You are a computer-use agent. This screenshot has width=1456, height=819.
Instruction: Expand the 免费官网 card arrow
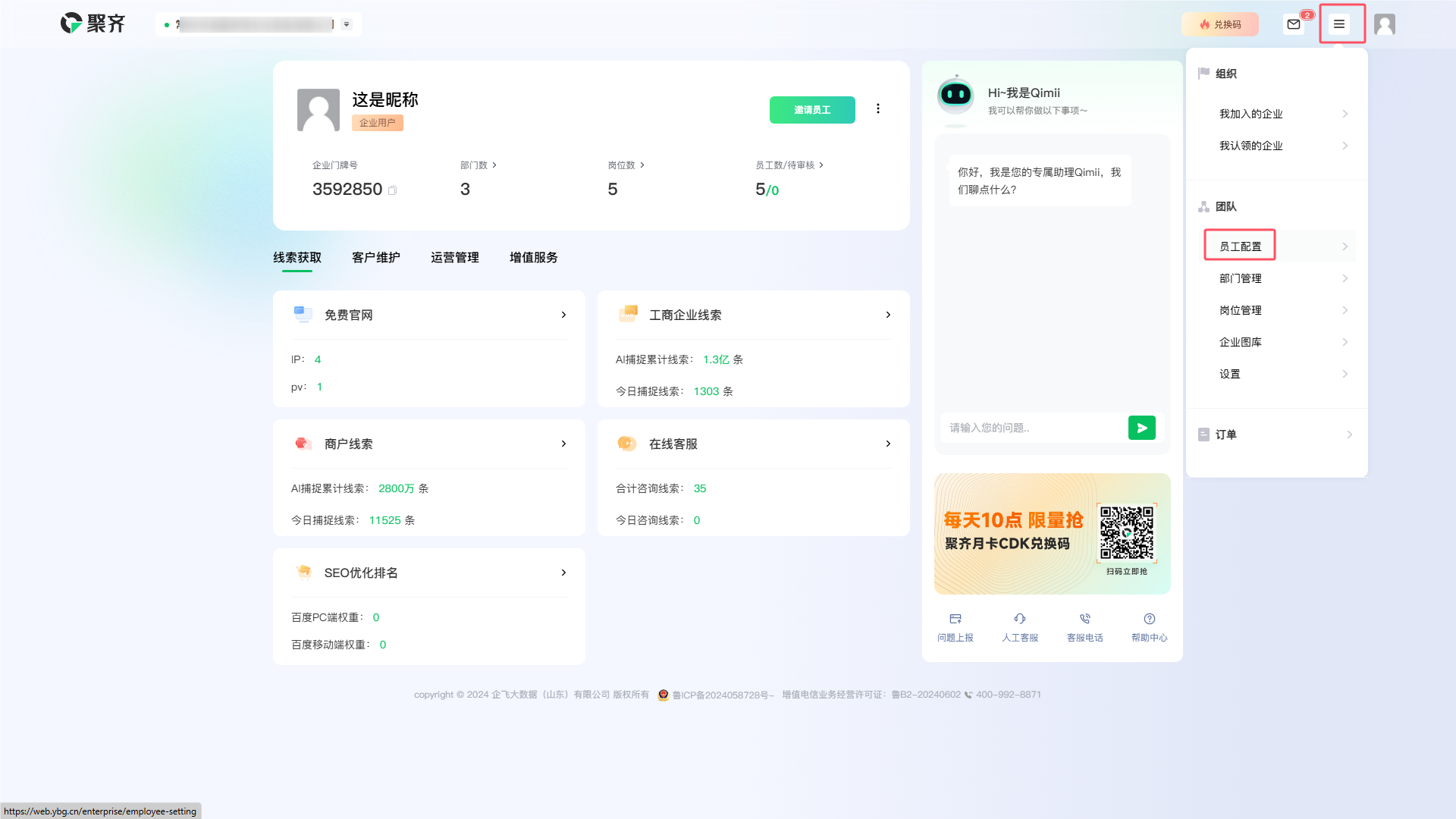563,315
